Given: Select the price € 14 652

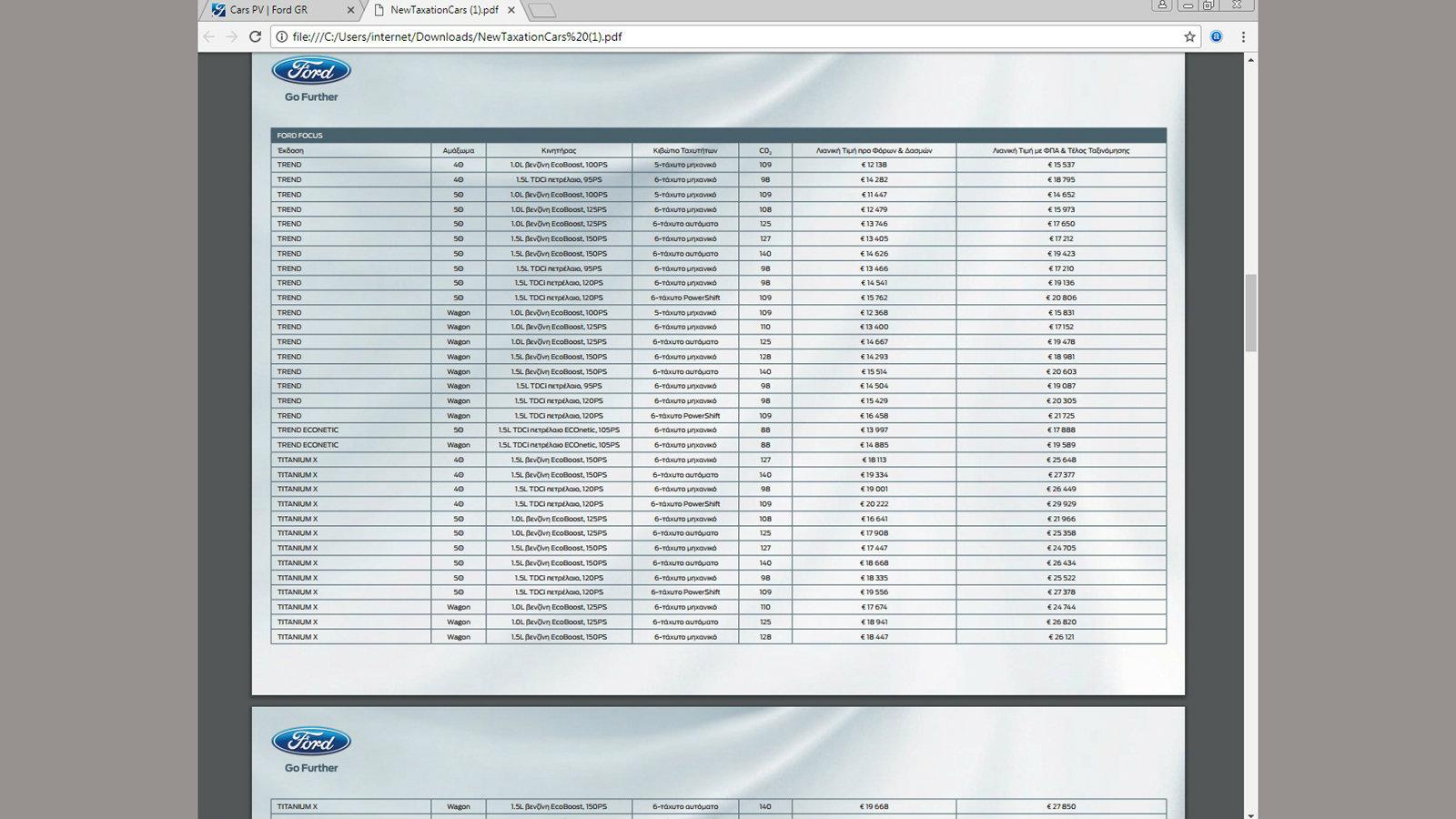Looking at the screenshot, I should [x=1061, y=194].
